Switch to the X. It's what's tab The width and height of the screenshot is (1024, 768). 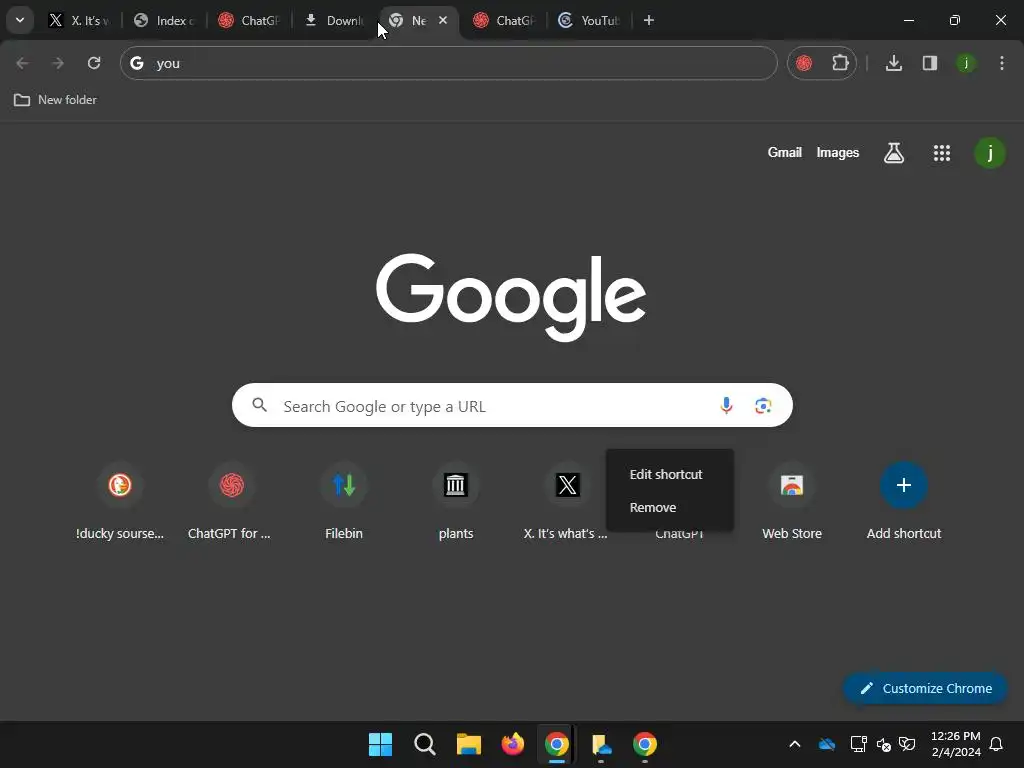coord(79,20)
